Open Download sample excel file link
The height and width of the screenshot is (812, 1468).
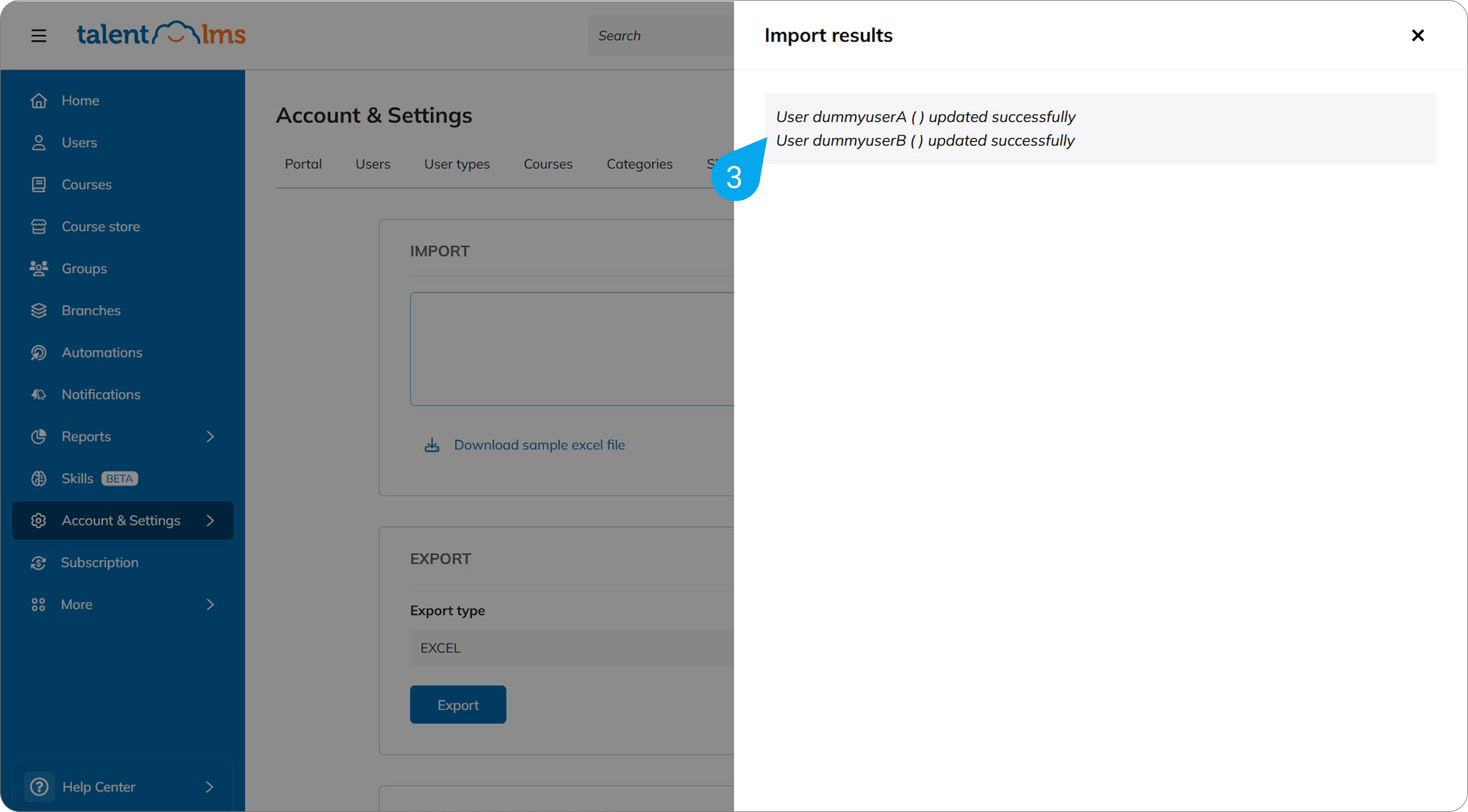pos(539,445)
